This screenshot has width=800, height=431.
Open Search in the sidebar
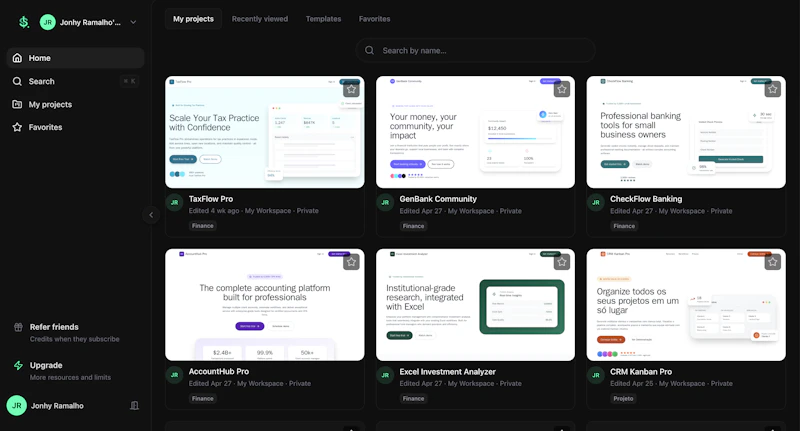tap(76, 81)
